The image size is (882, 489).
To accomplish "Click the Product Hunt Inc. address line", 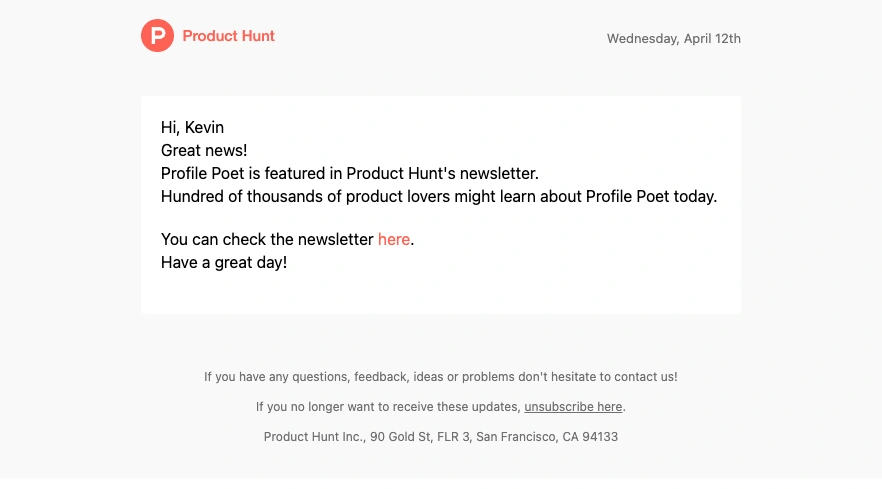I will [440, 437].
